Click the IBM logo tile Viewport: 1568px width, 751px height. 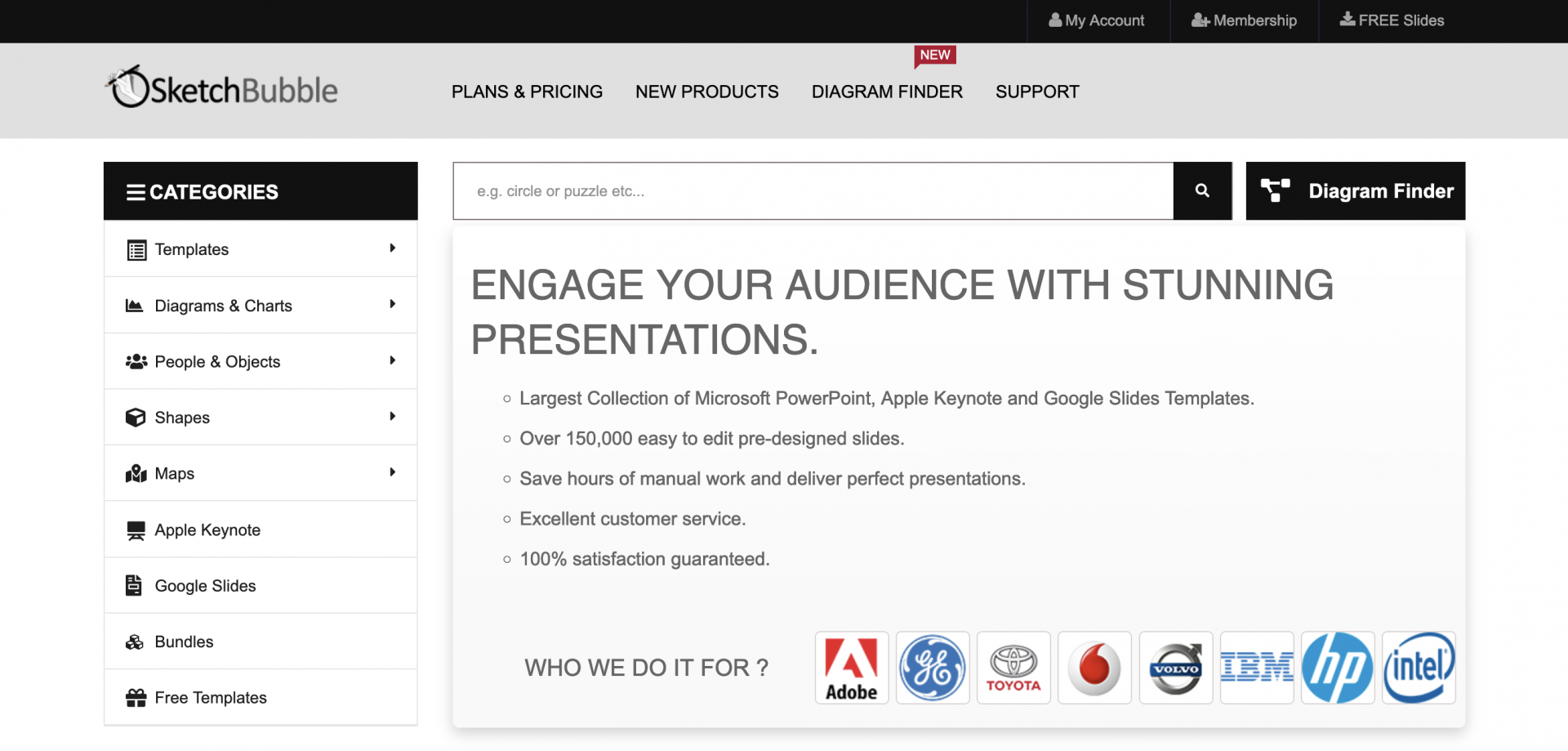[1256, 668]
